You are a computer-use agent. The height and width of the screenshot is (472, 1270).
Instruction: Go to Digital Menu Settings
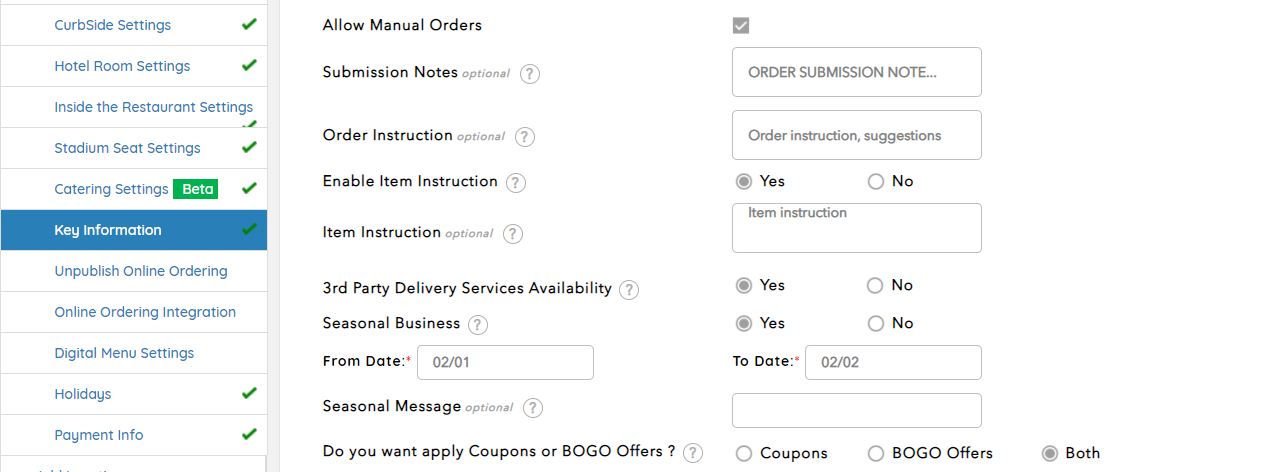click(x=124, y=353)
